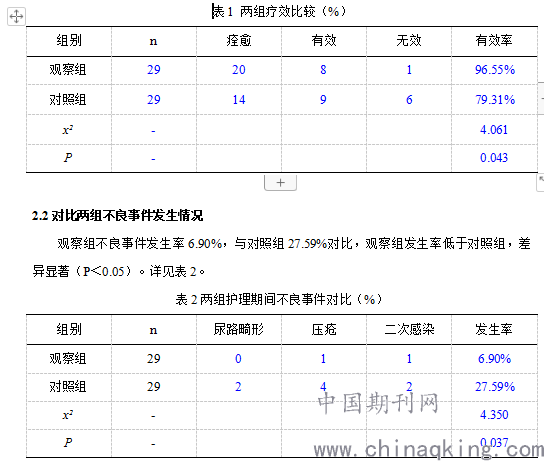The width and height of the screenshot is (544, 461).
Task: Click the value 20 in 观察组 row
Action: point(239,70)
